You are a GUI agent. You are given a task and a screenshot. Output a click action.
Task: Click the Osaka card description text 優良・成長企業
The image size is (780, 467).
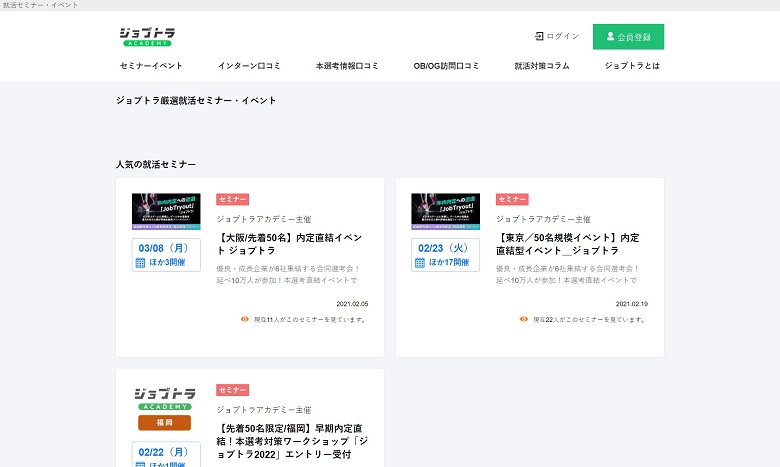[288, 275]
